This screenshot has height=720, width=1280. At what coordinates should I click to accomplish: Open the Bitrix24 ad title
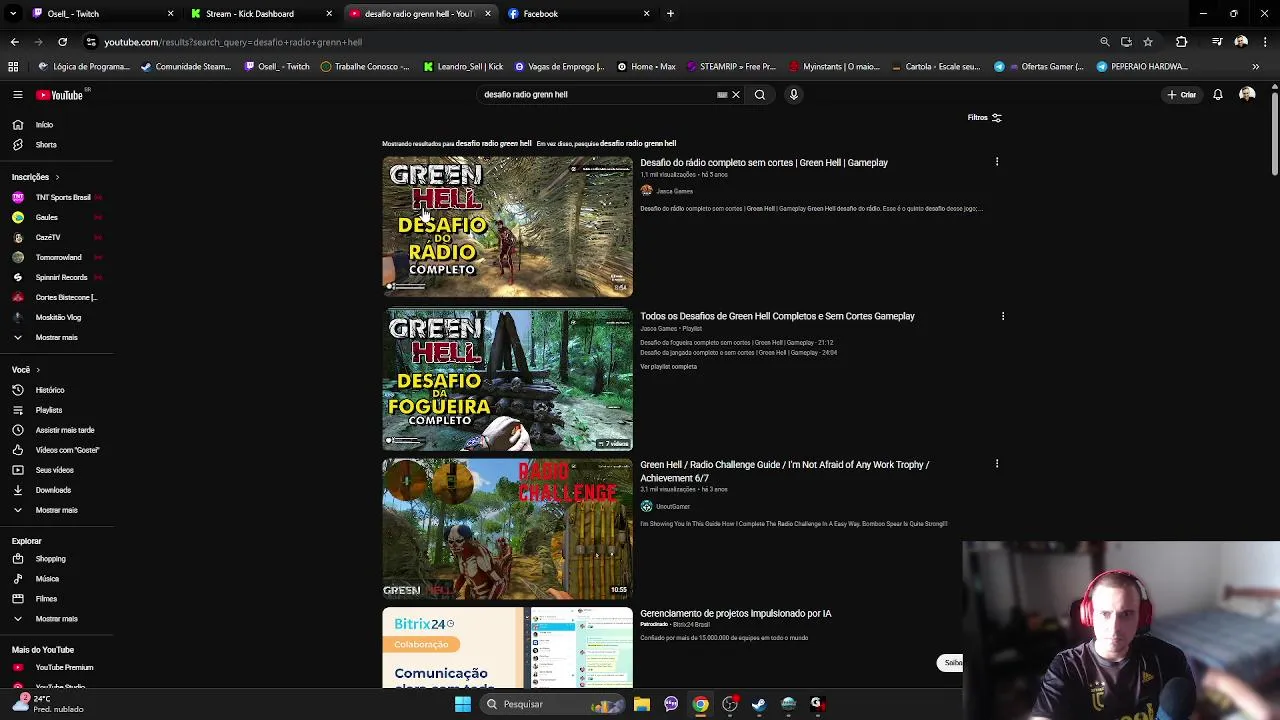click(x=735, y=614)
